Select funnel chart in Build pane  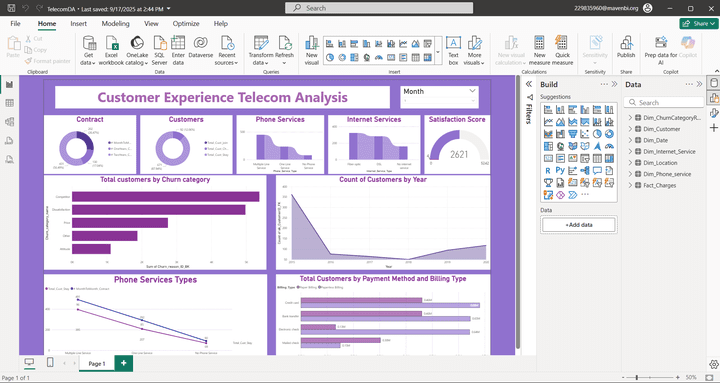(573, 134)
